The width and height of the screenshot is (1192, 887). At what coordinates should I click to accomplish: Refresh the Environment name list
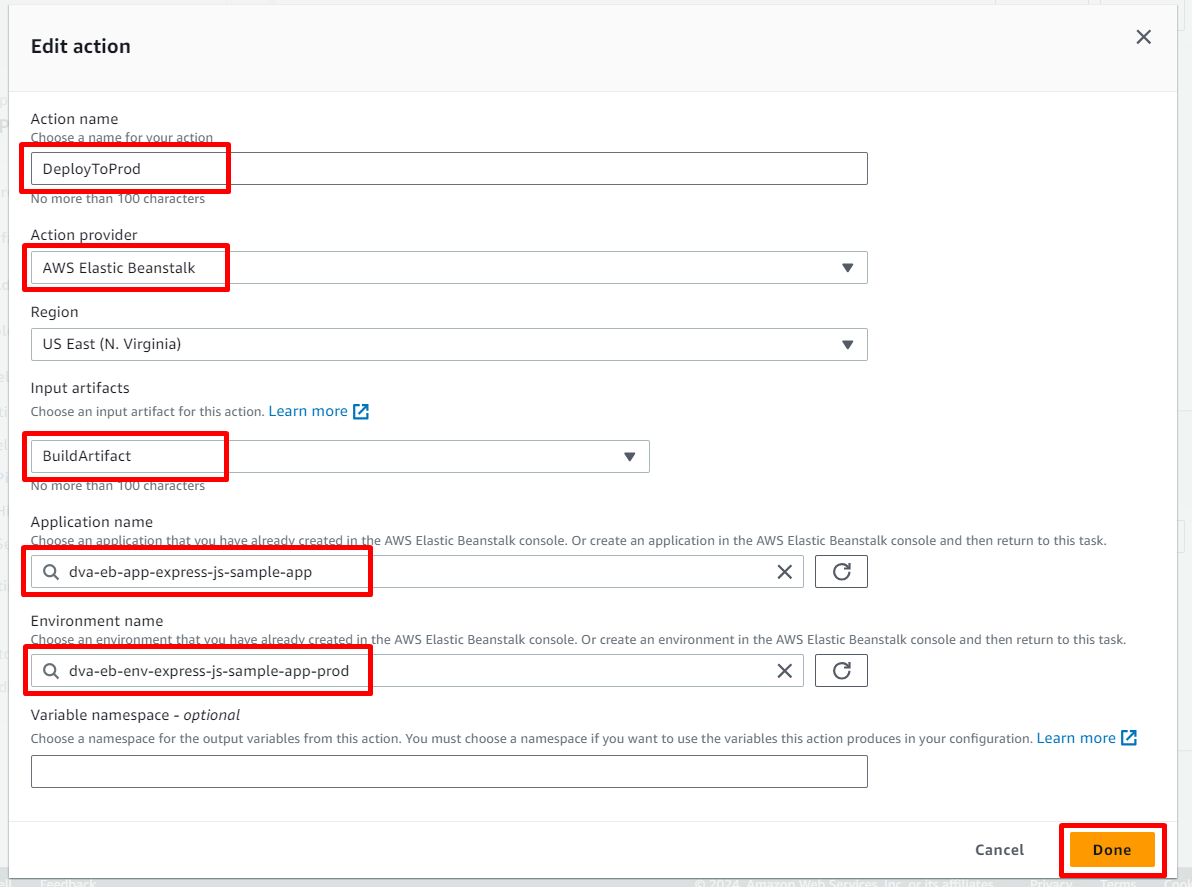pyautogui.click(x=841, y=671)
